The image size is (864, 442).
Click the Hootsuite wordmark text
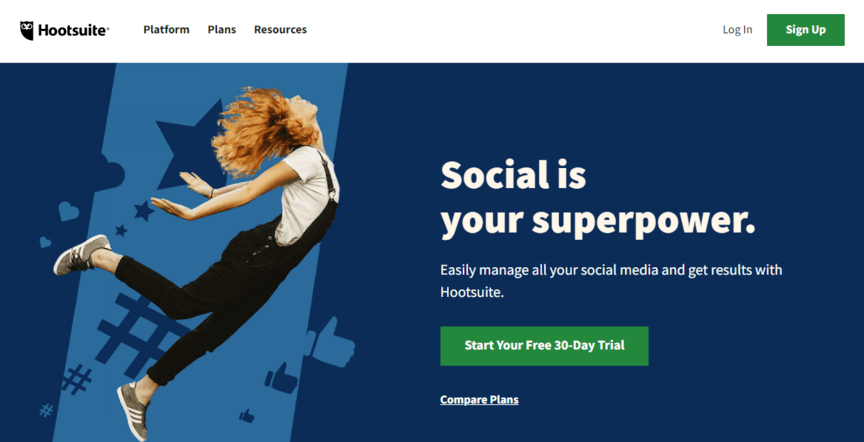[x=73, y=31]
